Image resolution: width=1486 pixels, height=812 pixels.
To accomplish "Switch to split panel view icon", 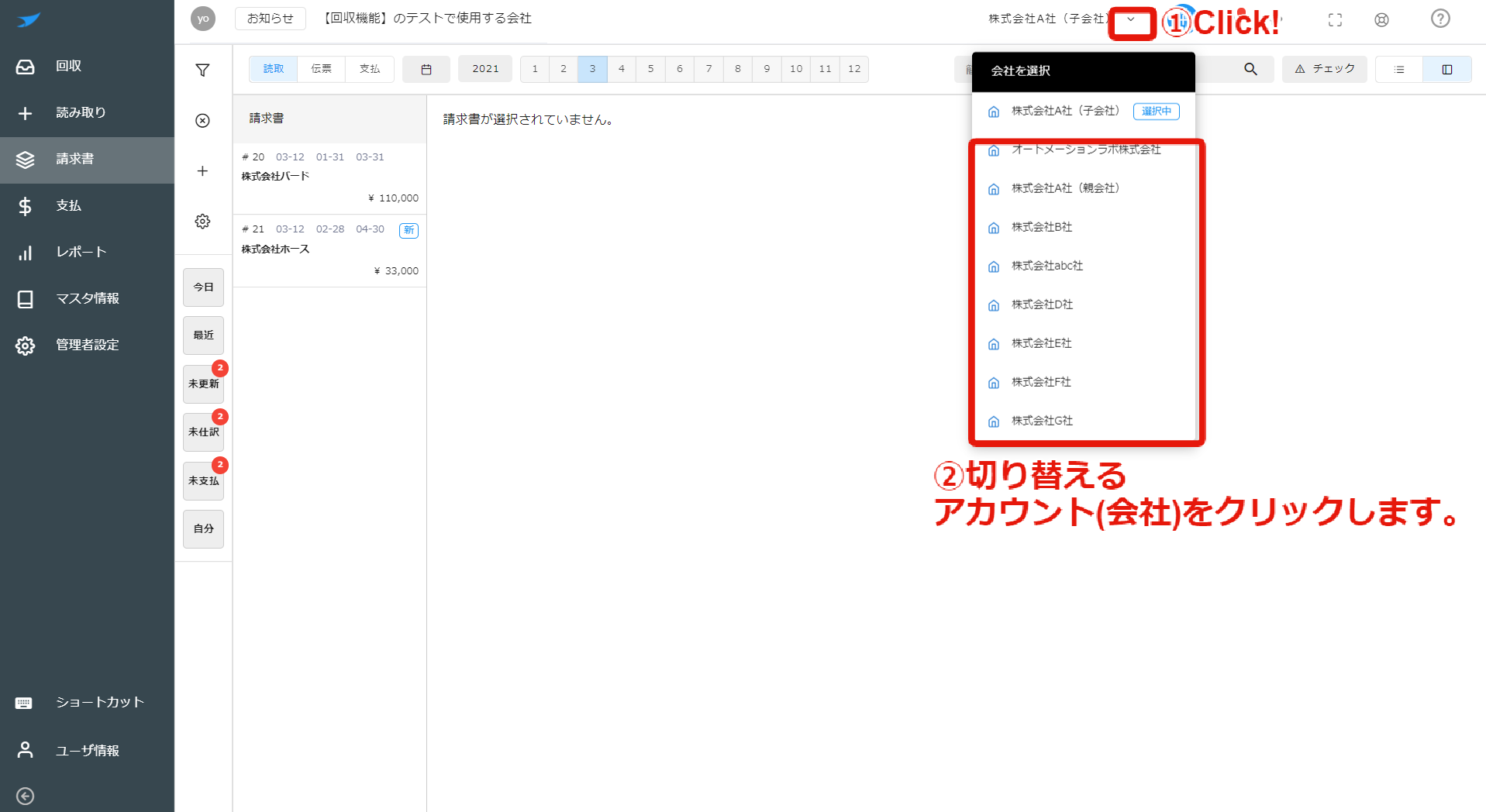I will [1447, 69].
